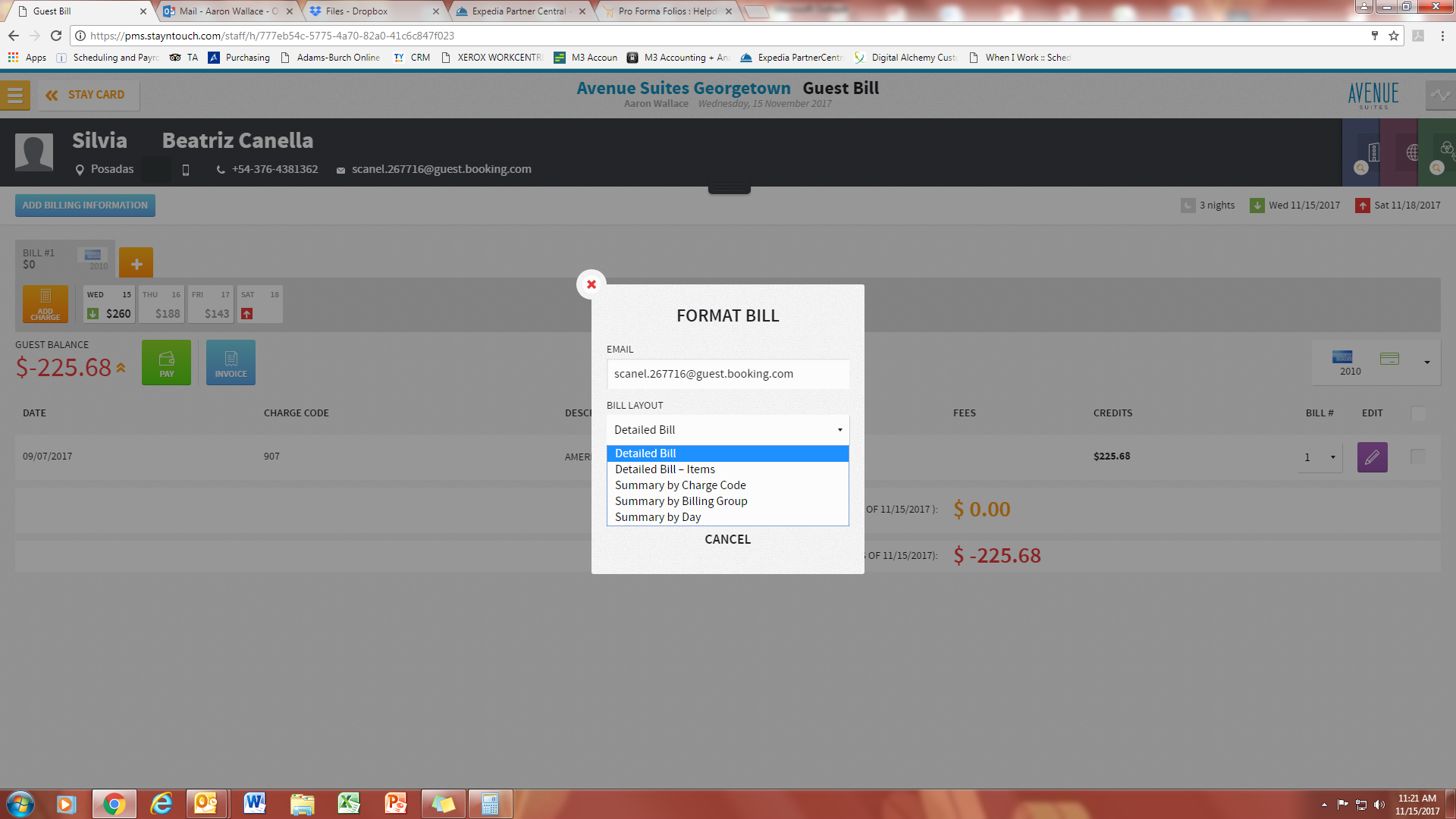Choose Detailed Bill – Items option

664,469
